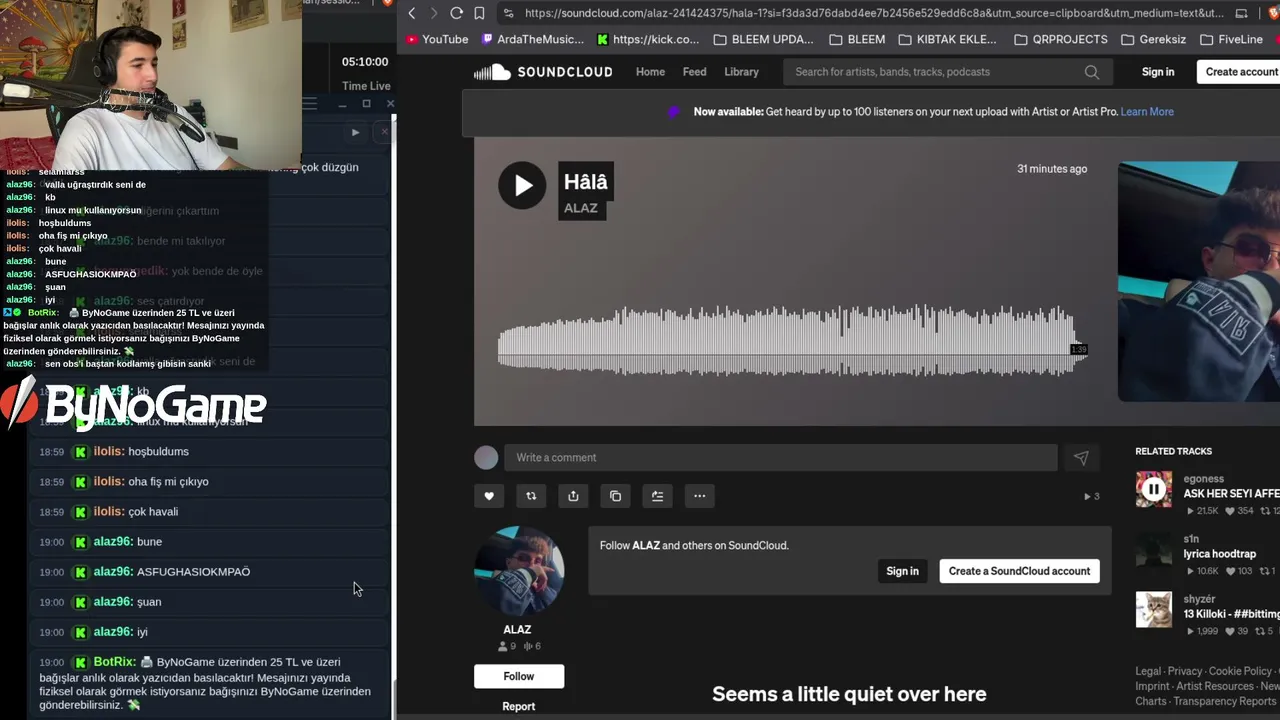Open the BLEEM UPDA... bookmarks folder
Screen dimensions: 1280x720
tap(764, 39)
